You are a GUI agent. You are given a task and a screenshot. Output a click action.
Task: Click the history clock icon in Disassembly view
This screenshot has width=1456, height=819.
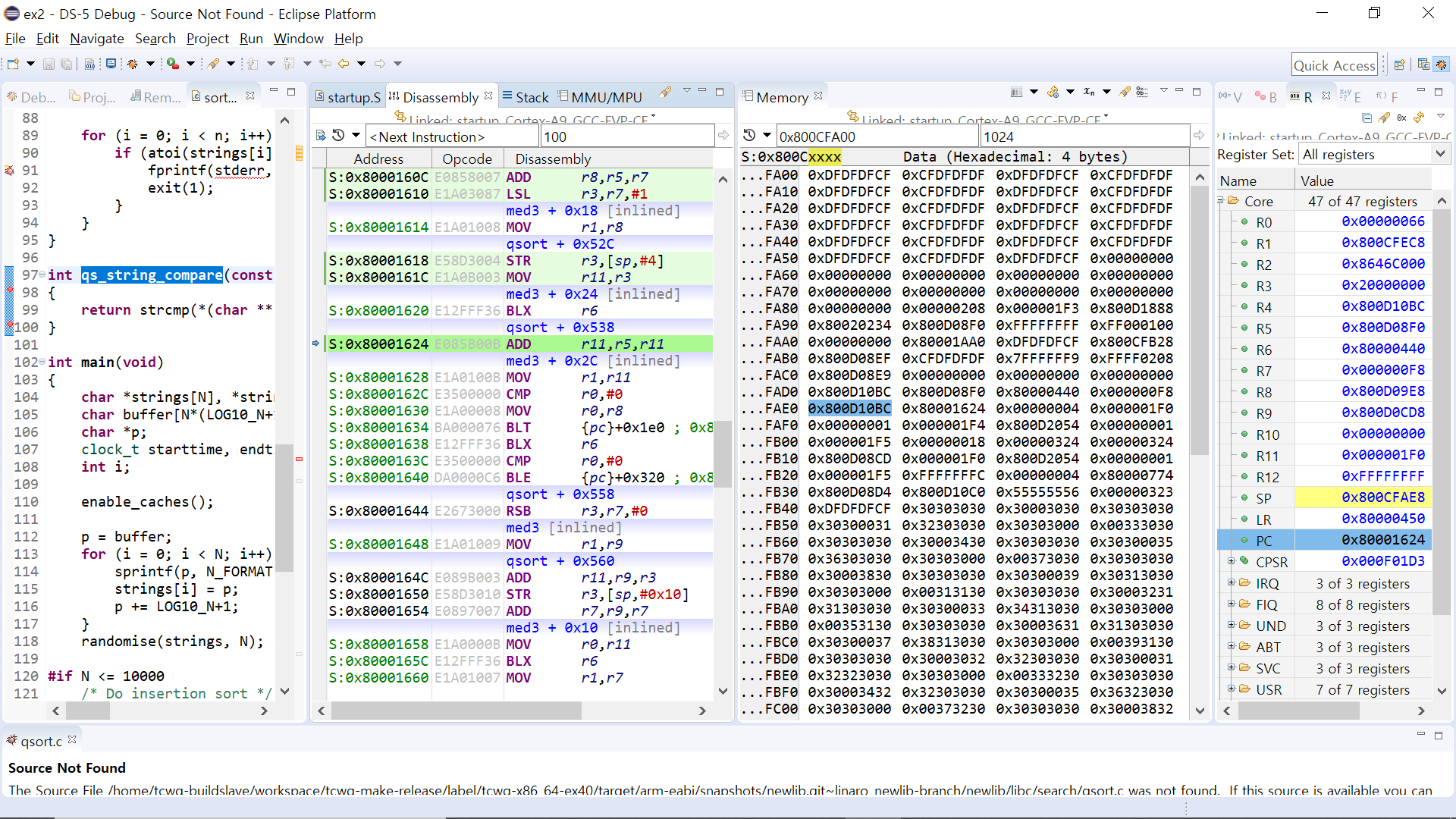(x=338, y=135)
